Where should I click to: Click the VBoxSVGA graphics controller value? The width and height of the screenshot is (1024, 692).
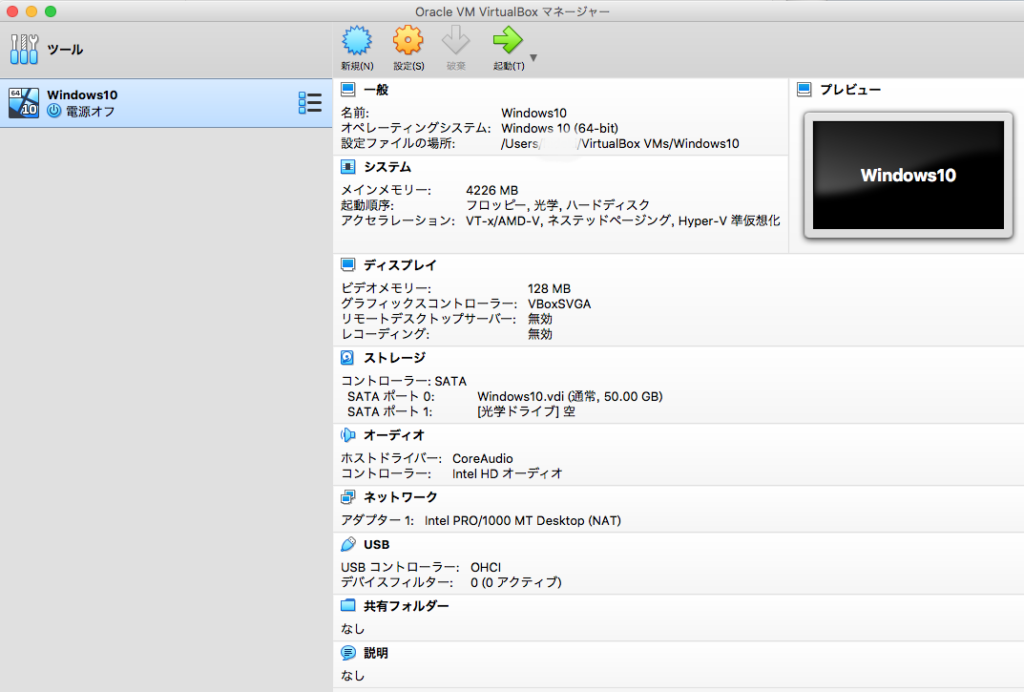(x=559, y=304)
